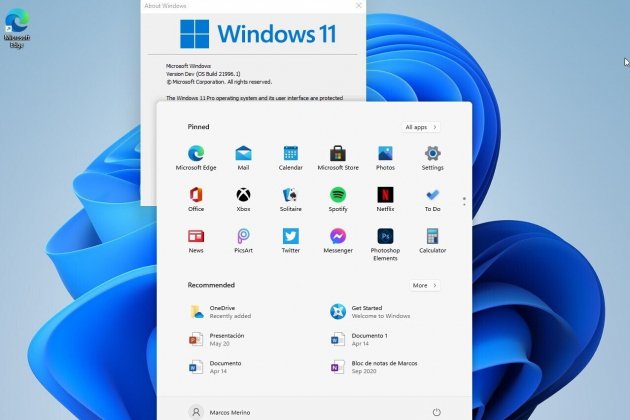The image size is (630, 420).
Task: Open the Xbox app
Action: [x=243, y=199]
